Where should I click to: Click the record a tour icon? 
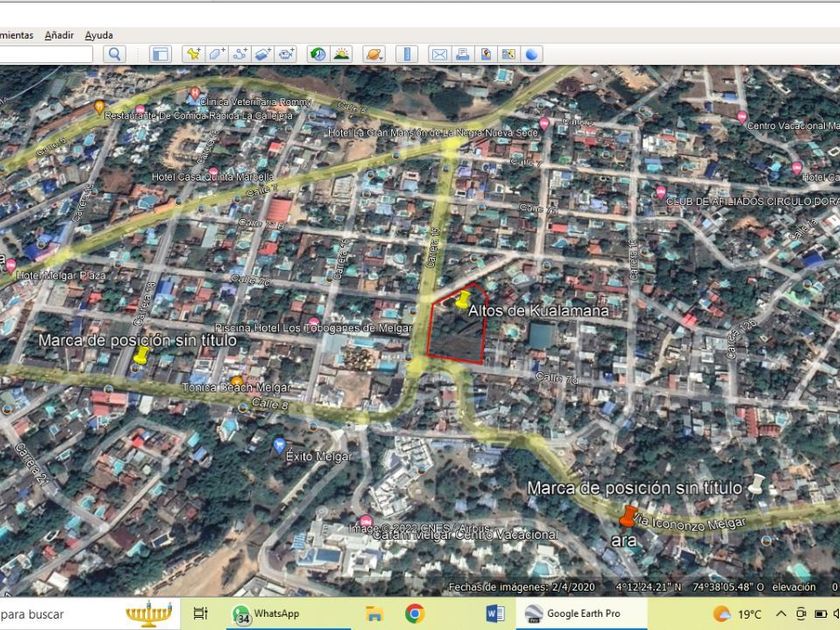(287, 54)
